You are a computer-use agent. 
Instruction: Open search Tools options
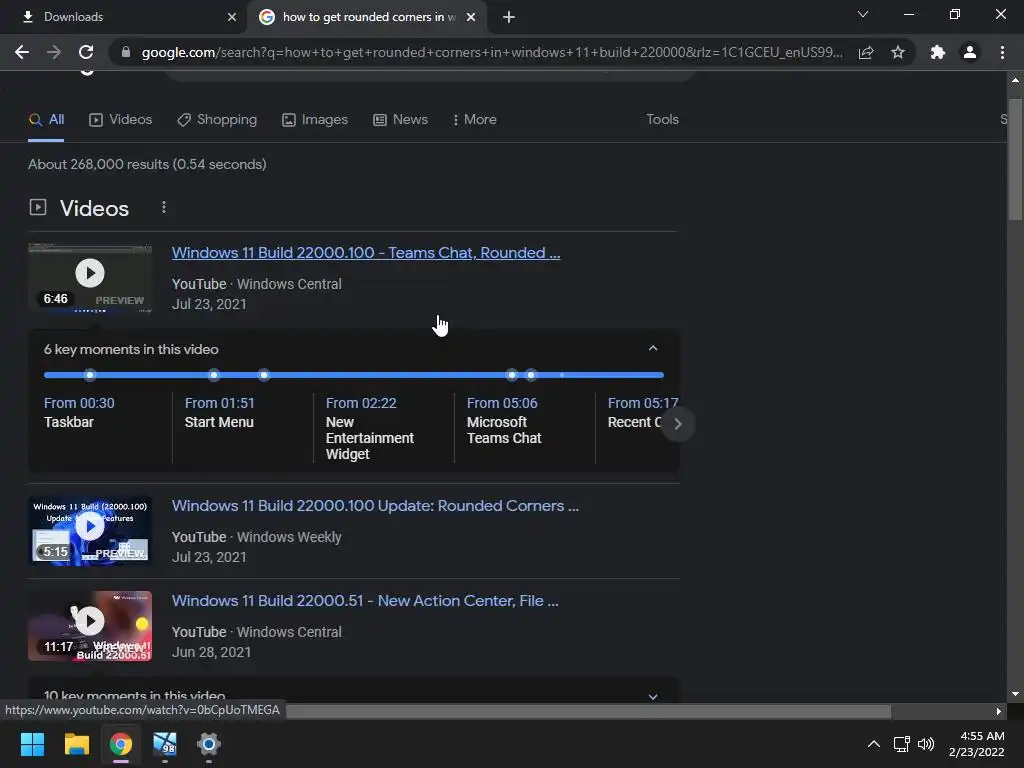(662, 120)
